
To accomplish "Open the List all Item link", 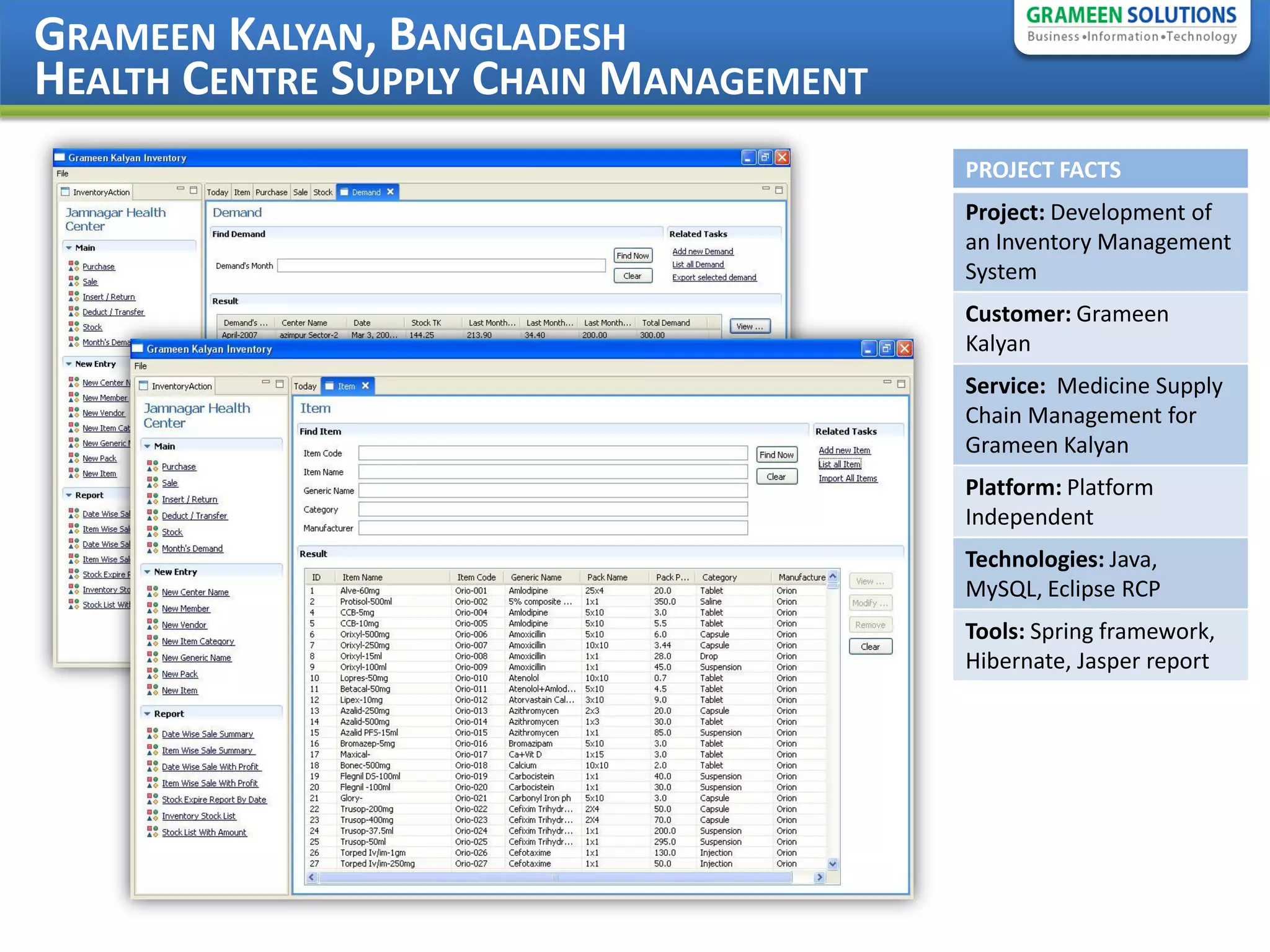I will 840,464.
